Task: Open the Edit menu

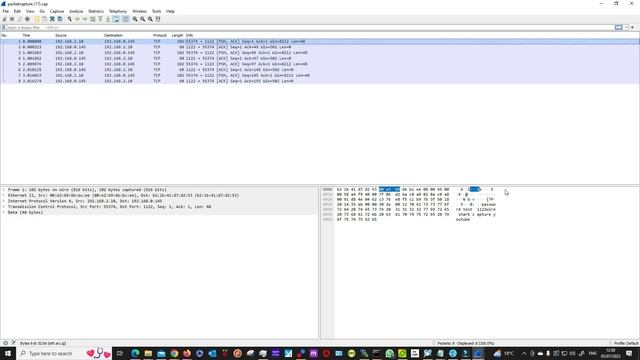Action: click(17, 11)
